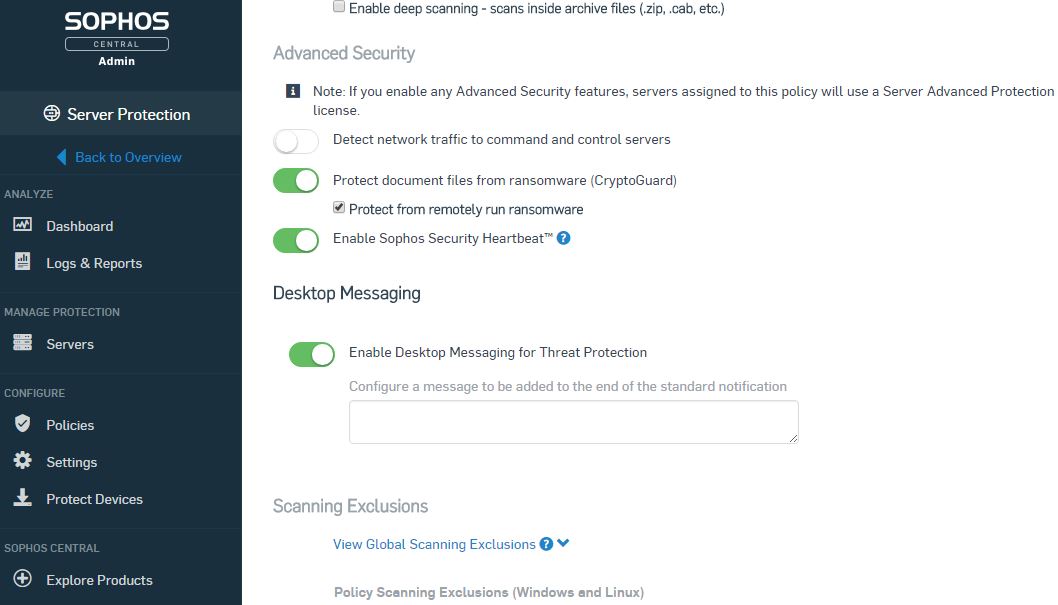Viewport: 1058px width, 605px height.
Task: Uncheck Protect from remotely run ransomware
Action: coord(339,209)
